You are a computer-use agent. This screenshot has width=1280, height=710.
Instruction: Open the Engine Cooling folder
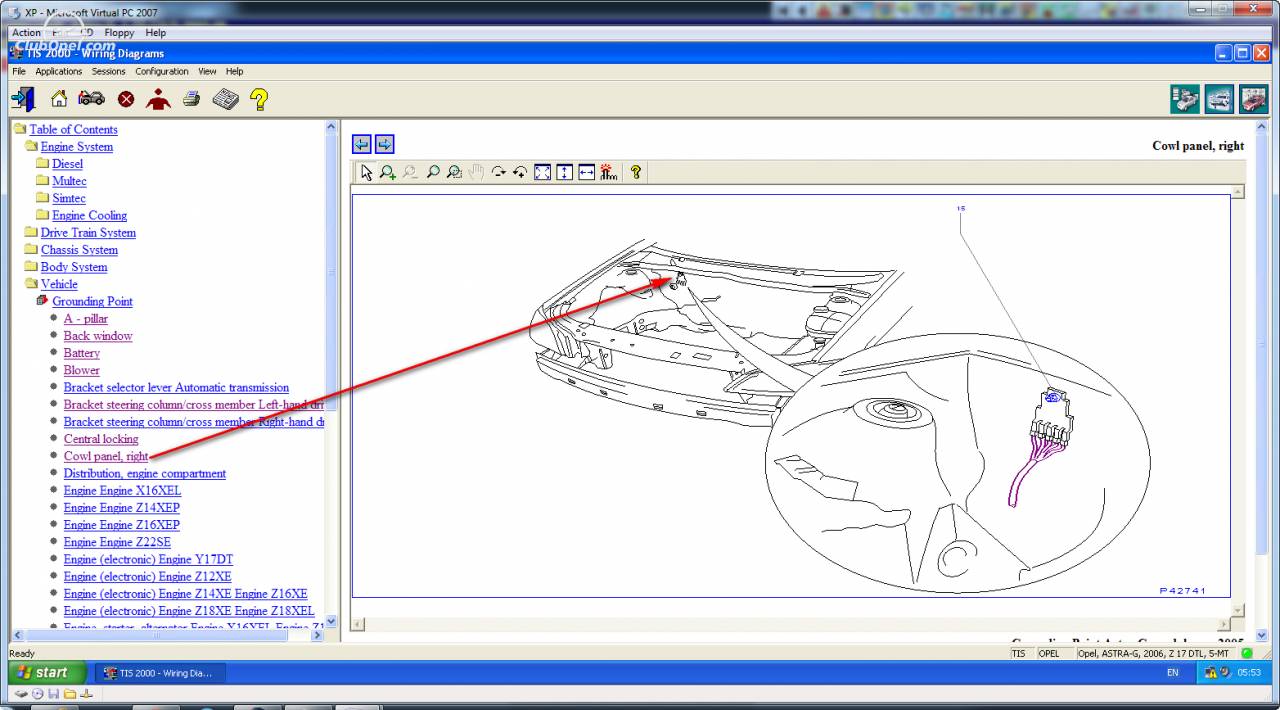click(89, 215)
